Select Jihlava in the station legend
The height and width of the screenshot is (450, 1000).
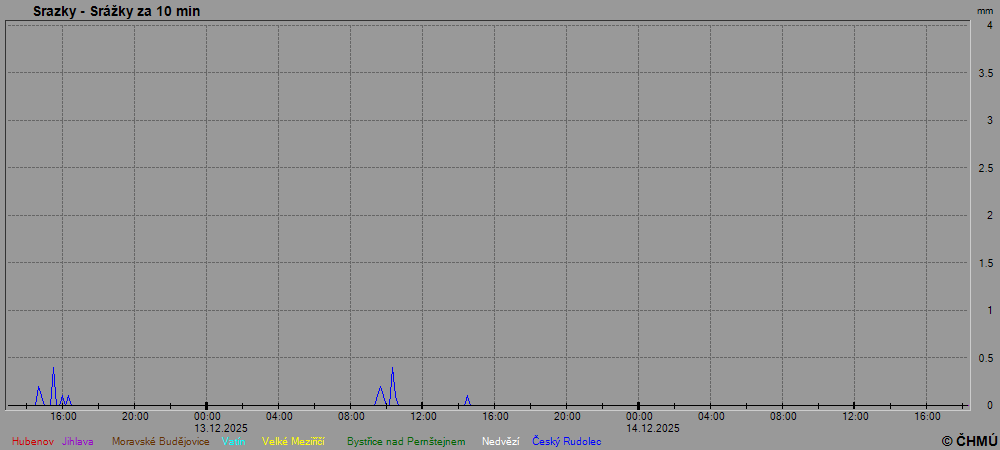(78, 441)
